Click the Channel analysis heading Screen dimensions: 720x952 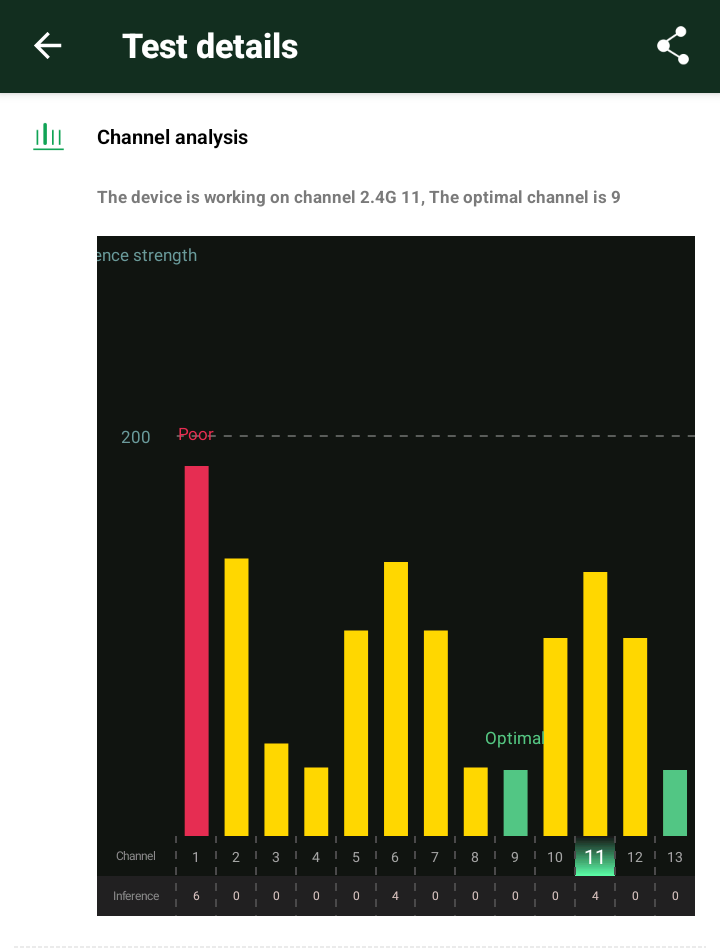172,137
